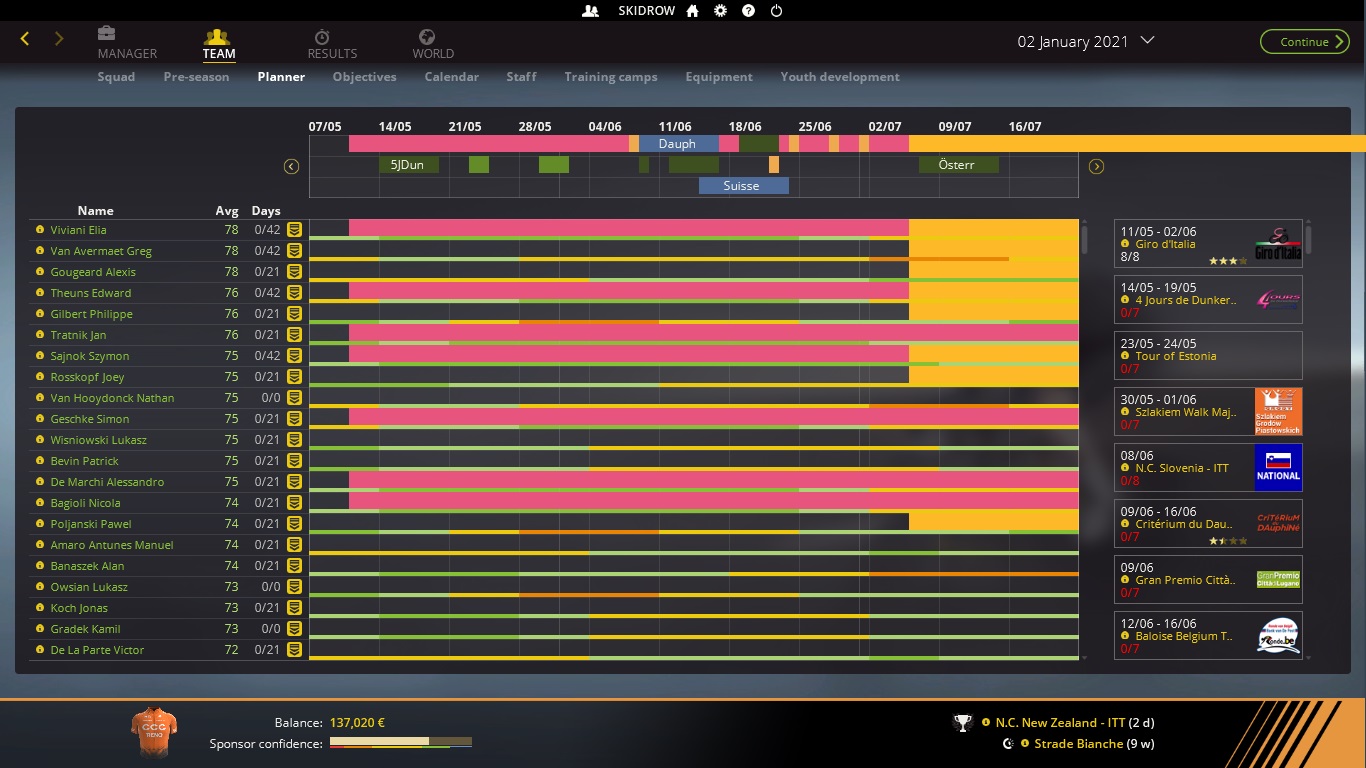
Task: Click the program icon beside Tratnik Jan
Action: 294,335
